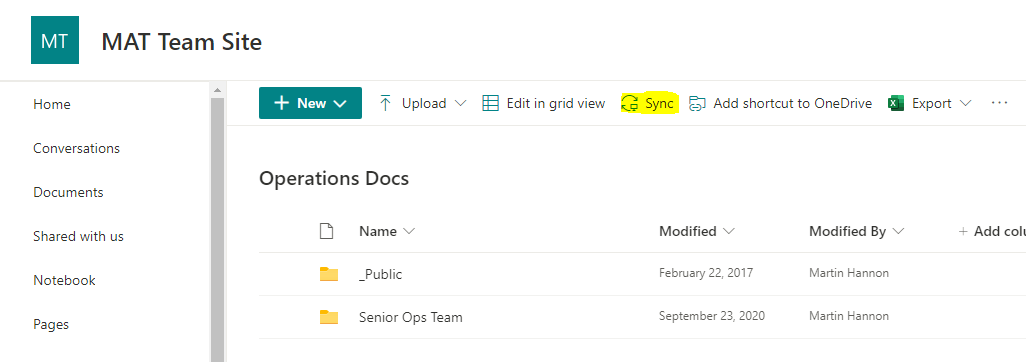1026x362 pixels.
Task: Open Conversations in the left navigation
Action: click(x=77, y=148)
